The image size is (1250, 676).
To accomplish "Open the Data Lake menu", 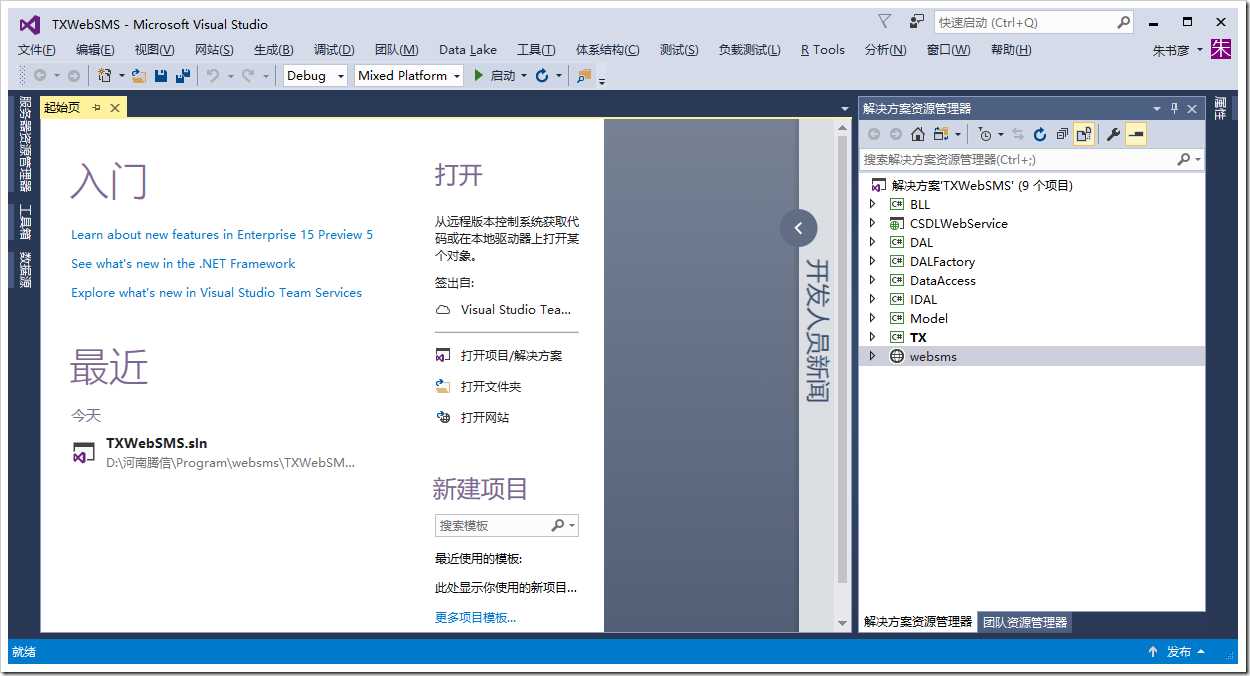I will 468,49.
